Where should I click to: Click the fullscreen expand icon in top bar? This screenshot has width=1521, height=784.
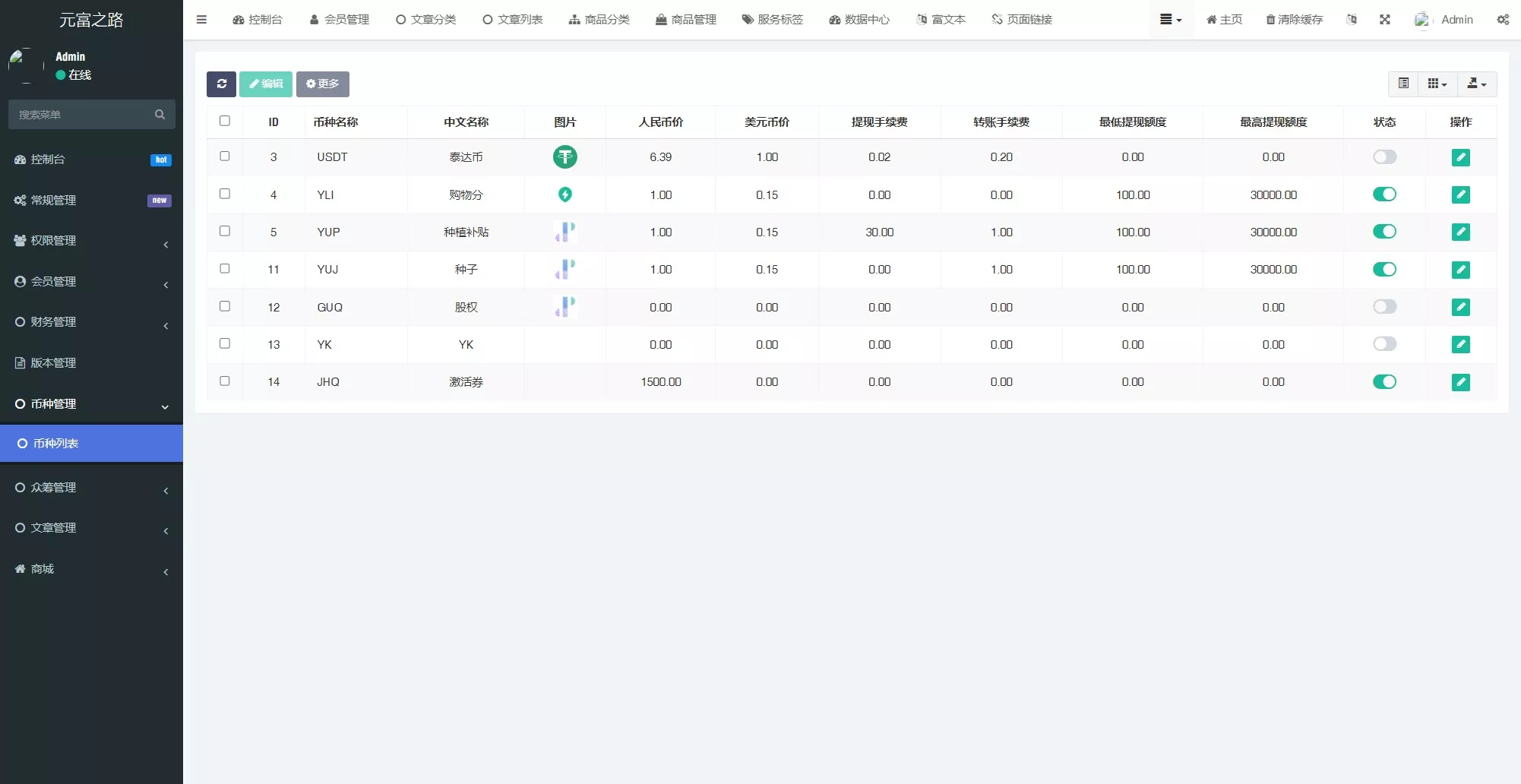click(1385, 20)
